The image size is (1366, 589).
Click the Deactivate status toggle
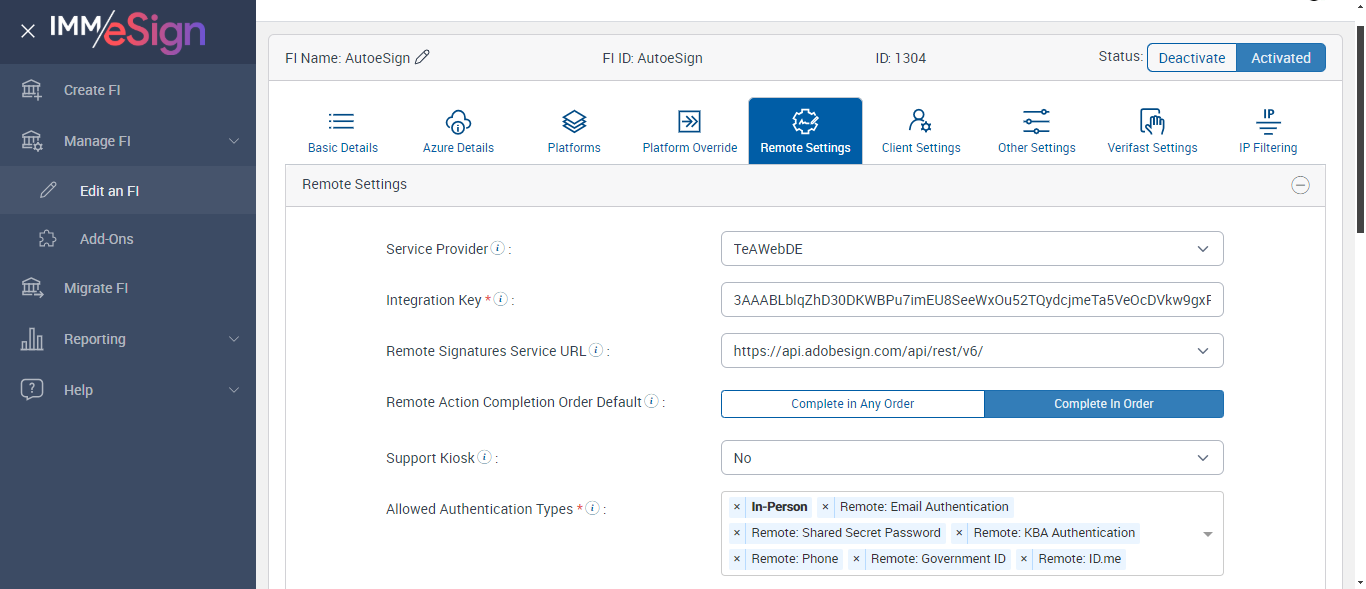point(1191,58)
